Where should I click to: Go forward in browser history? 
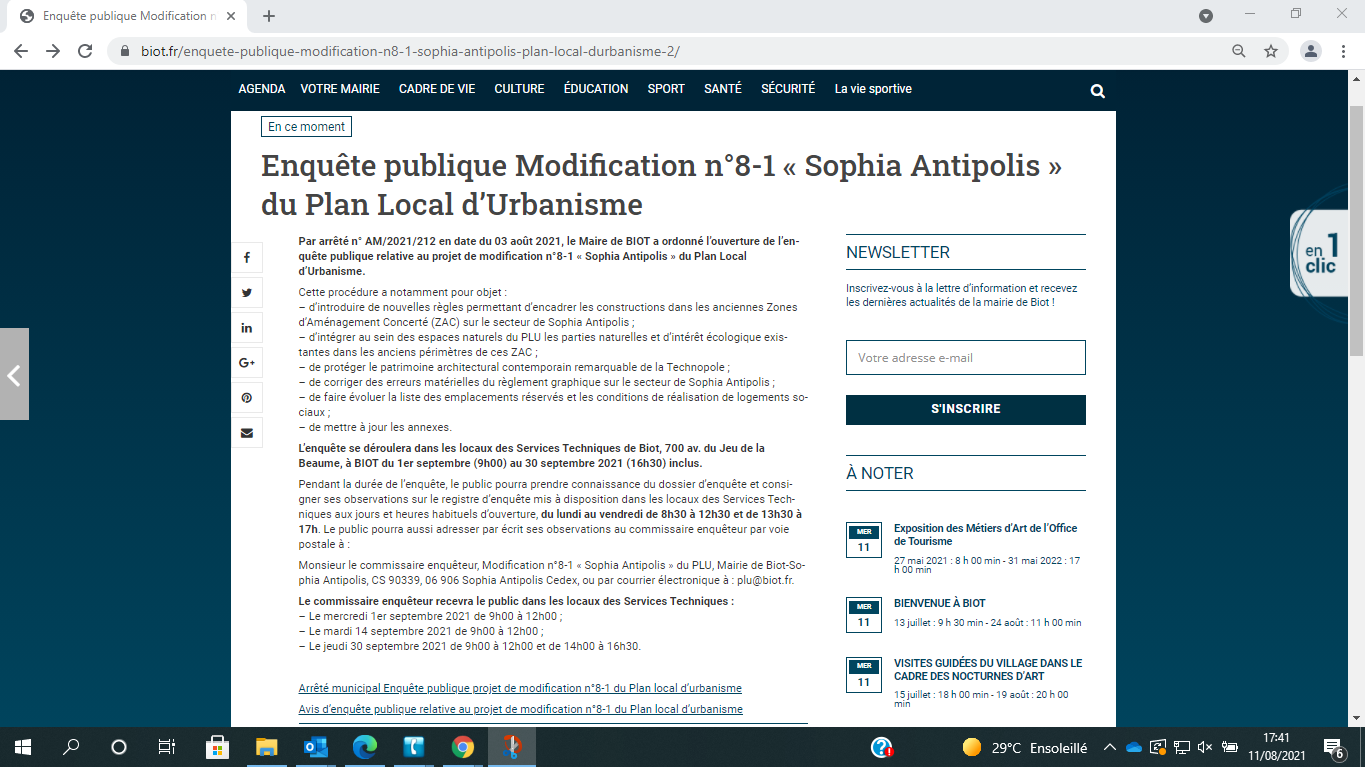[x=53, y=51]
